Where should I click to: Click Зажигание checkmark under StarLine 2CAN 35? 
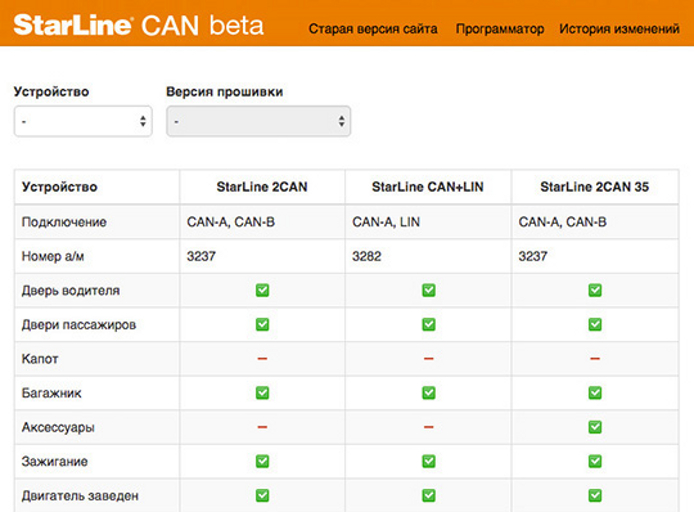click(x=595, y=462)
